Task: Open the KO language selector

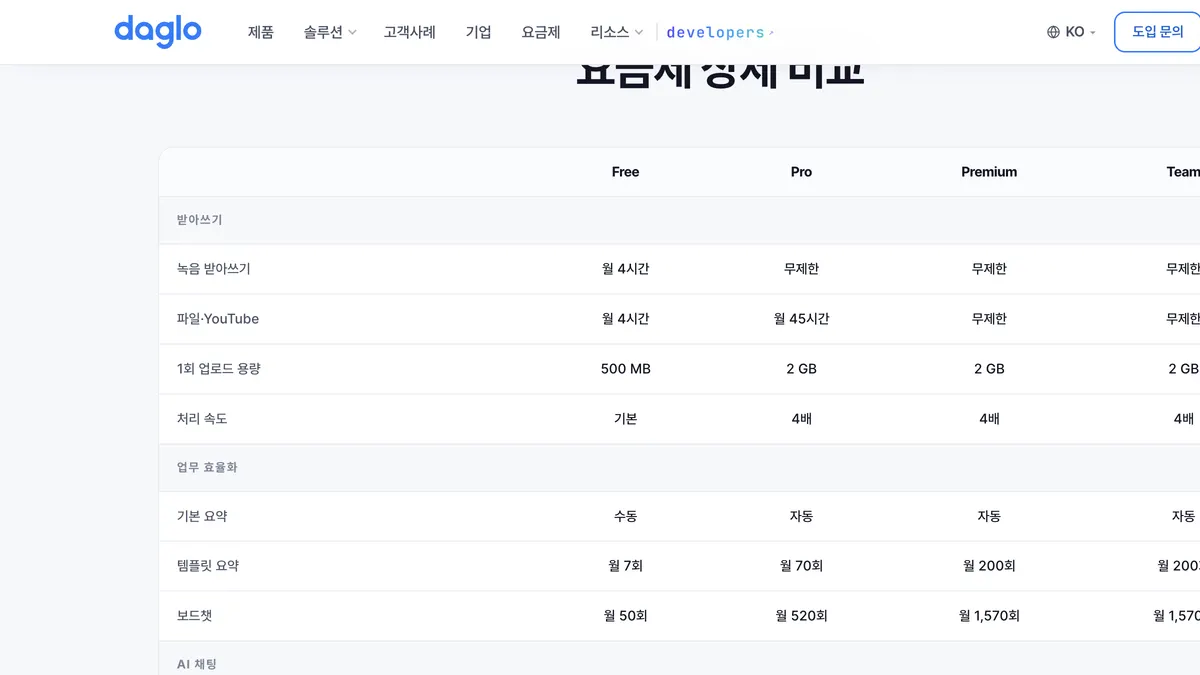Action: point(1072,32)
